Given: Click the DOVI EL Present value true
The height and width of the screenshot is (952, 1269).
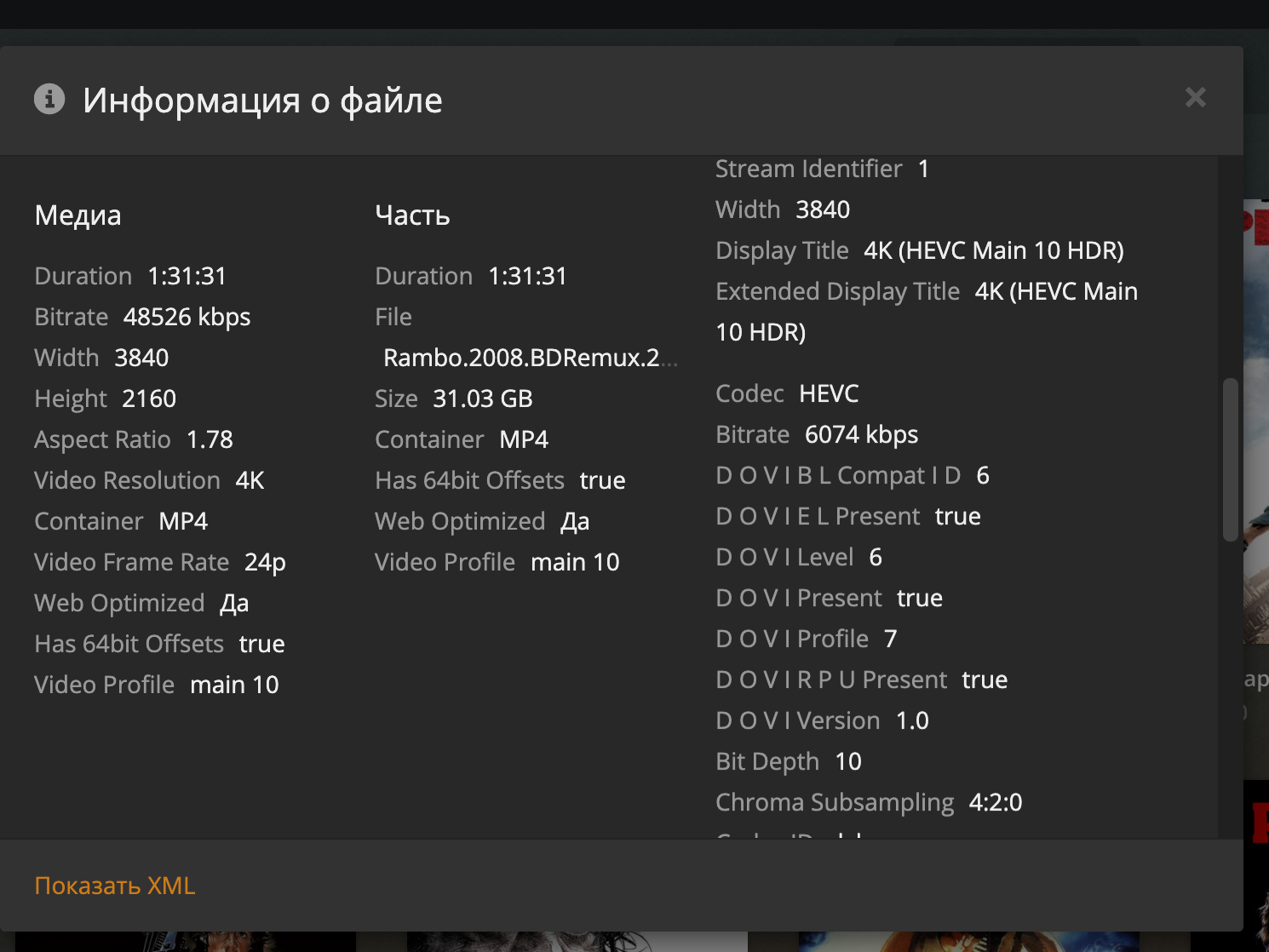Looking at the screenshot, I should (x=958, y=516).
